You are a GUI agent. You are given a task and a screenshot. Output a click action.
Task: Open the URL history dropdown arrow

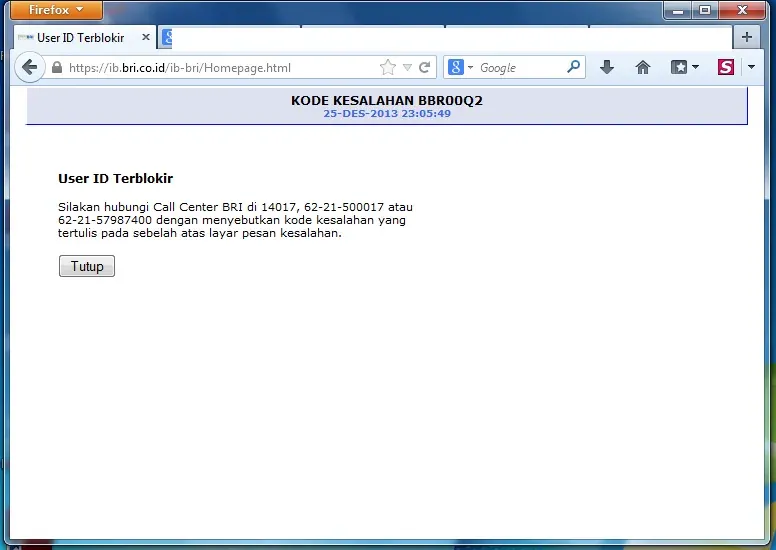point(407,68)
